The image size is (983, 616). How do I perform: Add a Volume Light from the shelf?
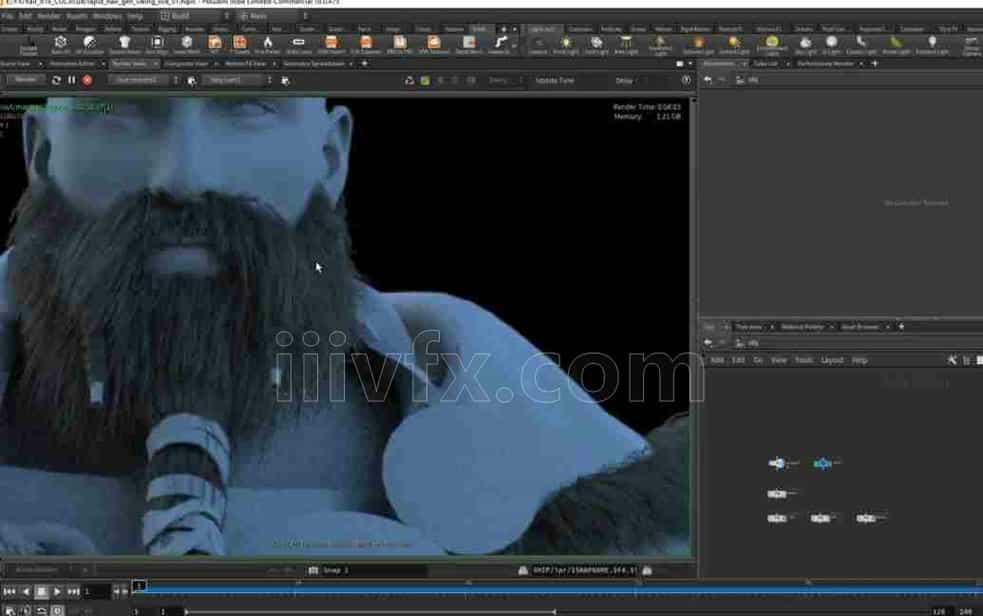coord(698,44)
